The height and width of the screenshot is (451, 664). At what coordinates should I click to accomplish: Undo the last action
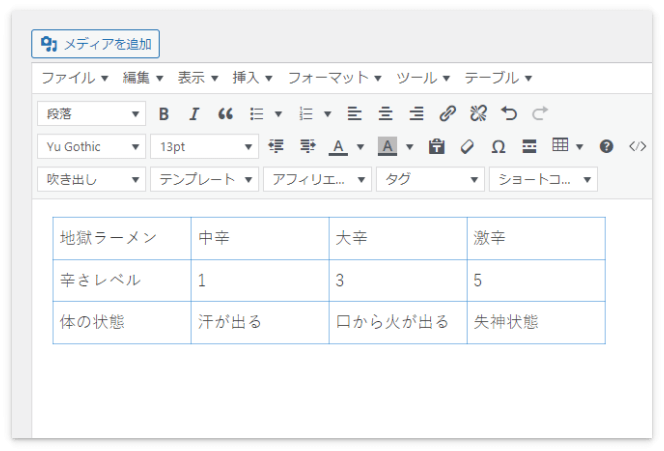509,113
